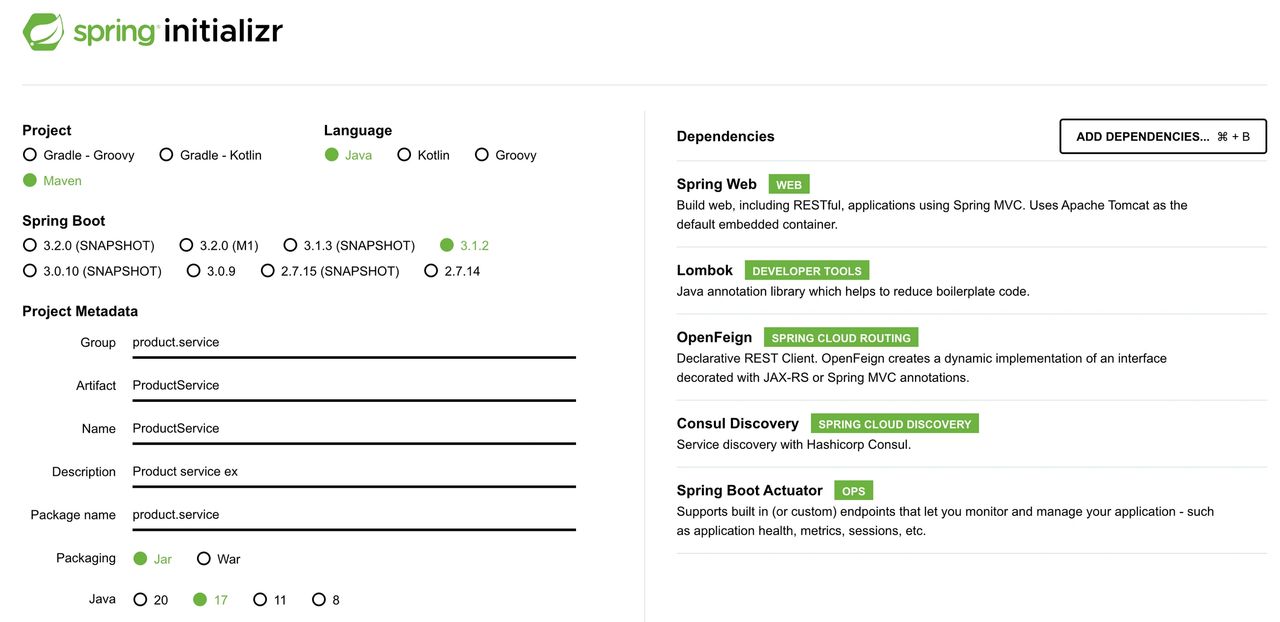This screenshot has width=1280, height=622.
Task: Choose Spring Boot version 3.0.9
Action: point(194,271)
